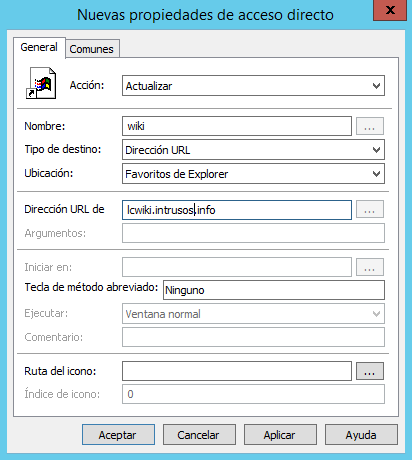The image size is (412, 460).
Task: Close the shortcut properties dialog
Action: (x=390, y=10)
